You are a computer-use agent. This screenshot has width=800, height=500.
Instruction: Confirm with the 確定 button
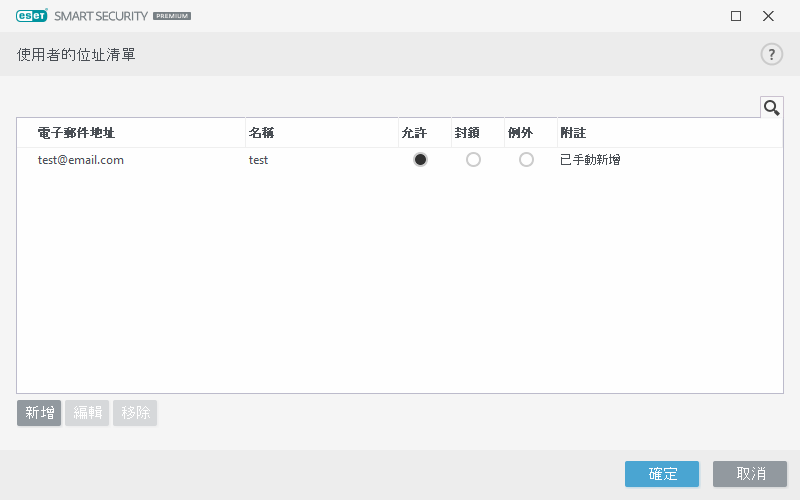coord(662,474)
